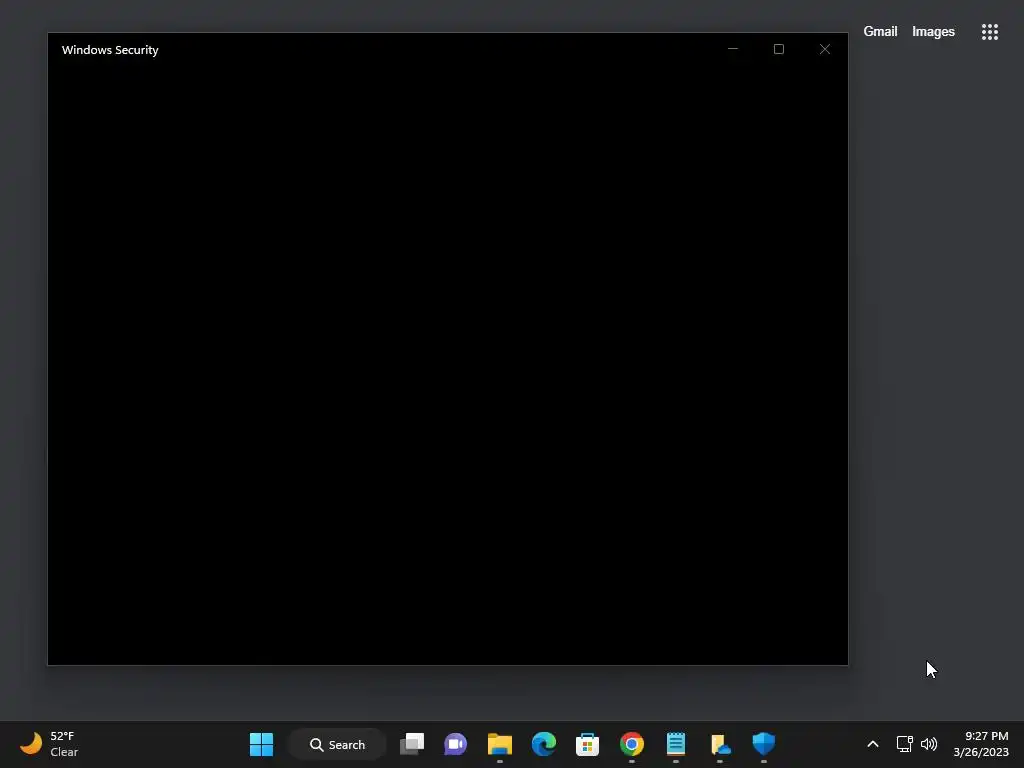Open the Google apps grid icon

click(989, 32)
